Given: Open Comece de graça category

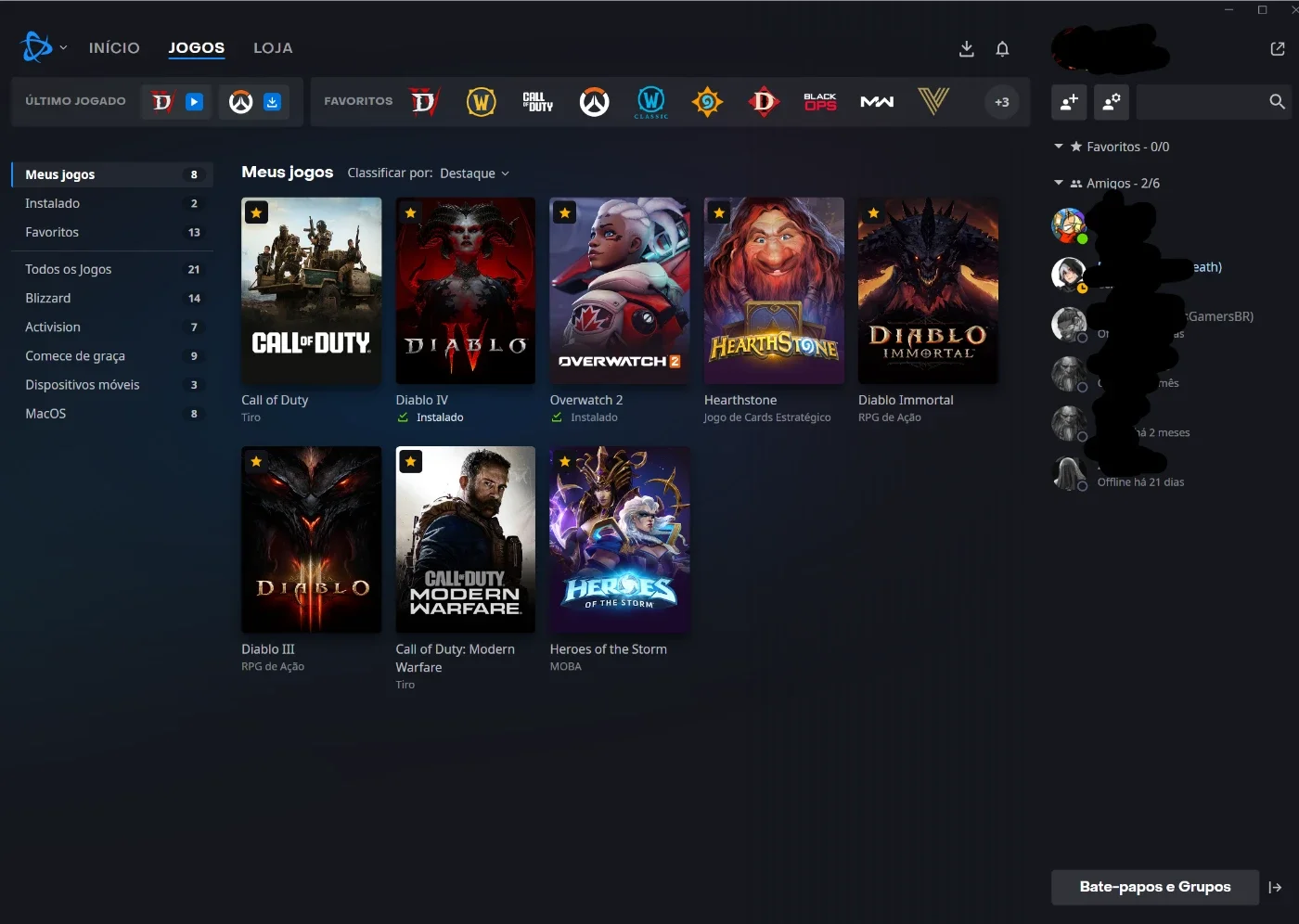Looking at the screenshot, I should pos(112,355).
